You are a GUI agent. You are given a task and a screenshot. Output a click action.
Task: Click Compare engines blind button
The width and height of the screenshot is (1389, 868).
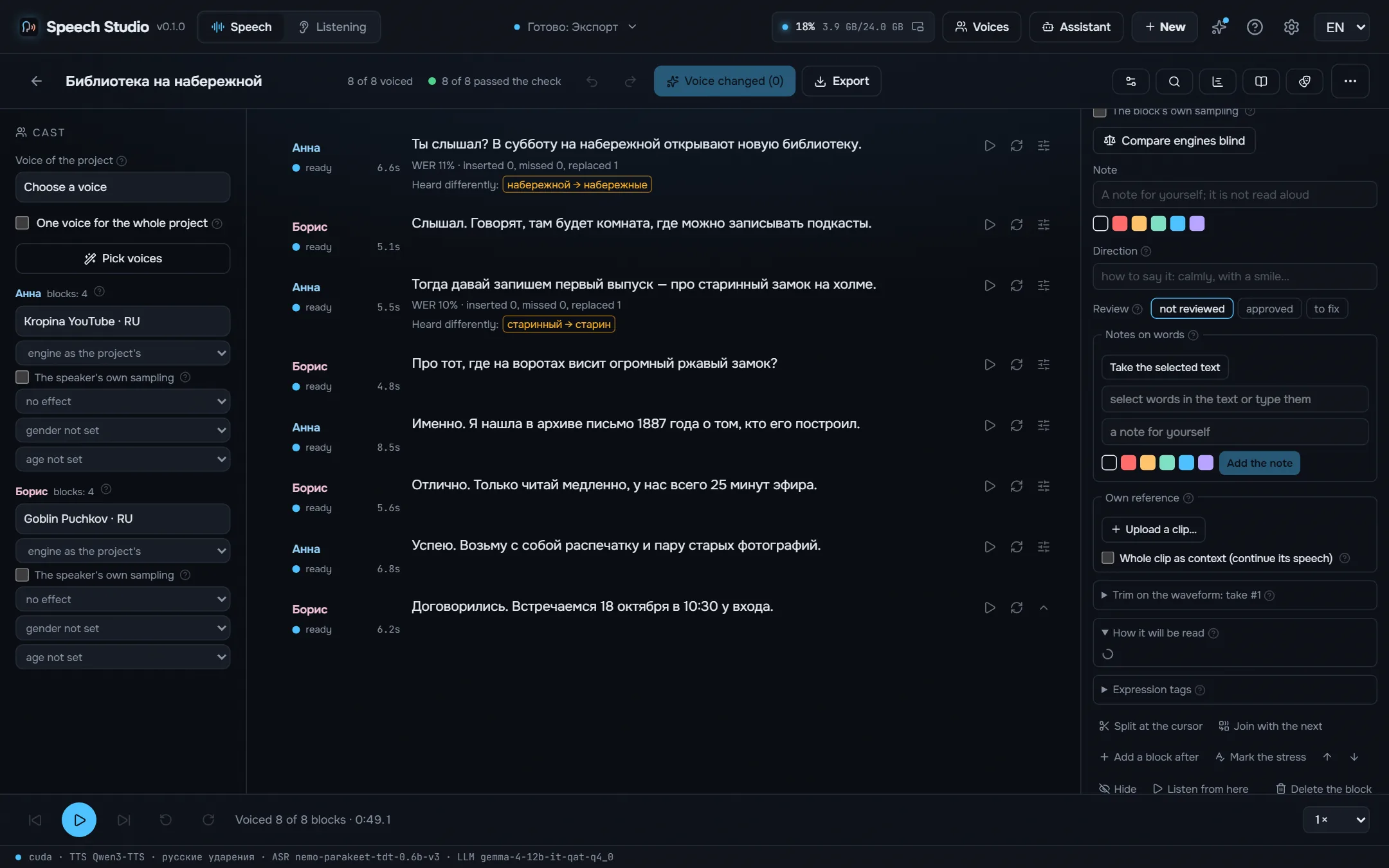[x=1174, y=141]
